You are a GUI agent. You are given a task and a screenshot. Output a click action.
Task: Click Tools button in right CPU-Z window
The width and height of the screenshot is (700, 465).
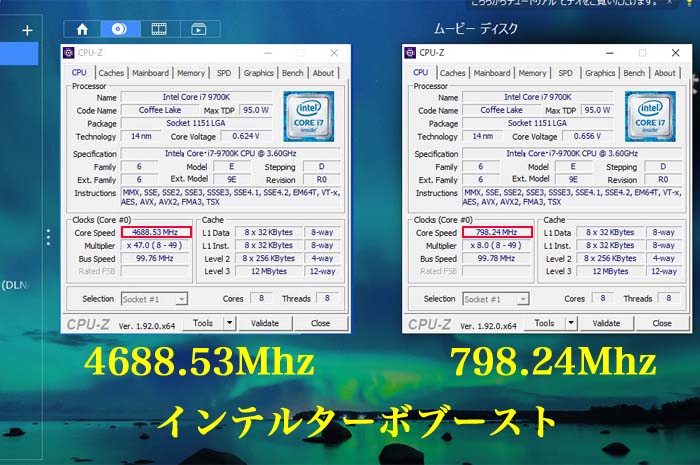point(545,323)
